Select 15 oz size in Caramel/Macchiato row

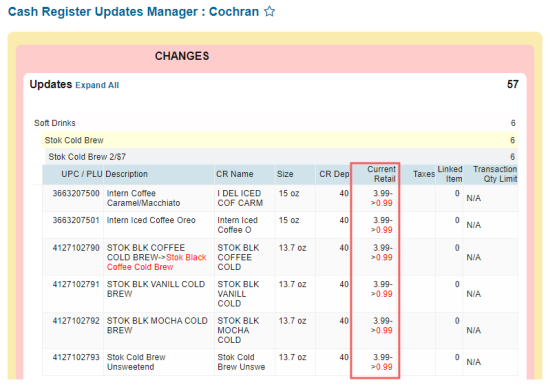(x=289, y=193)
